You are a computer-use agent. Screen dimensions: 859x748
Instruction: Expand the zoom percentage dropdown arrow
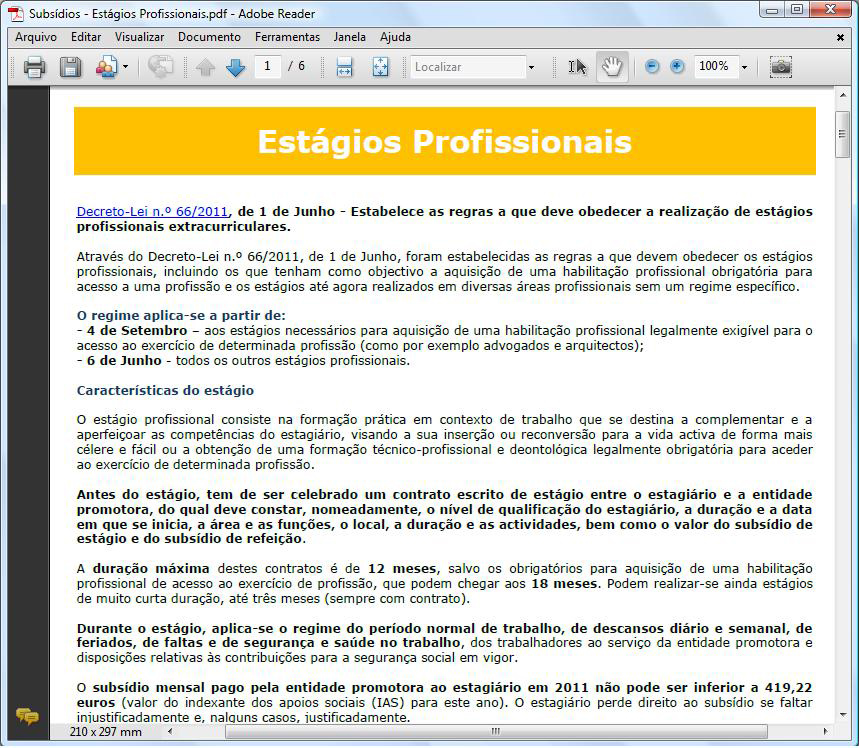(x=744, y=67)
